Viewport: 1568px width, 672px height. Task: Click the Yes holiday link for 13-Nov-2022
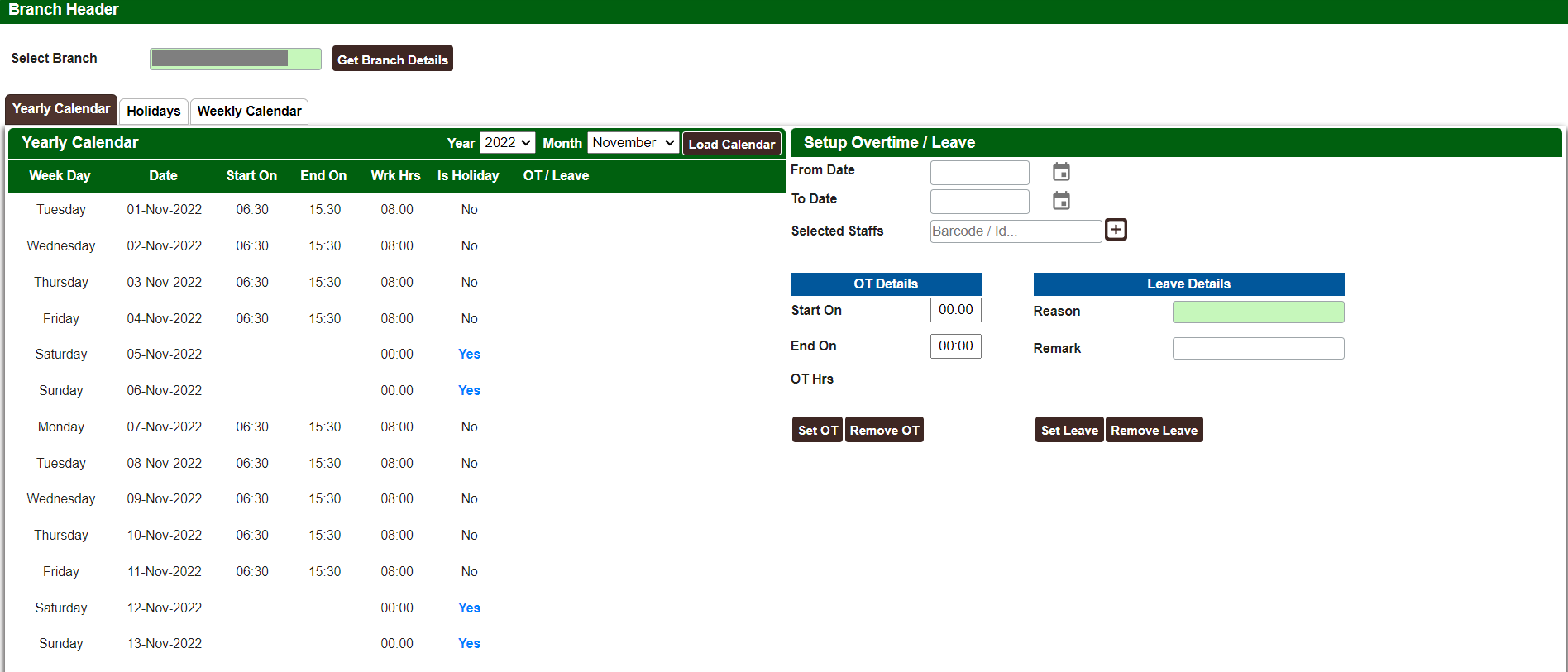coord(469,644)
